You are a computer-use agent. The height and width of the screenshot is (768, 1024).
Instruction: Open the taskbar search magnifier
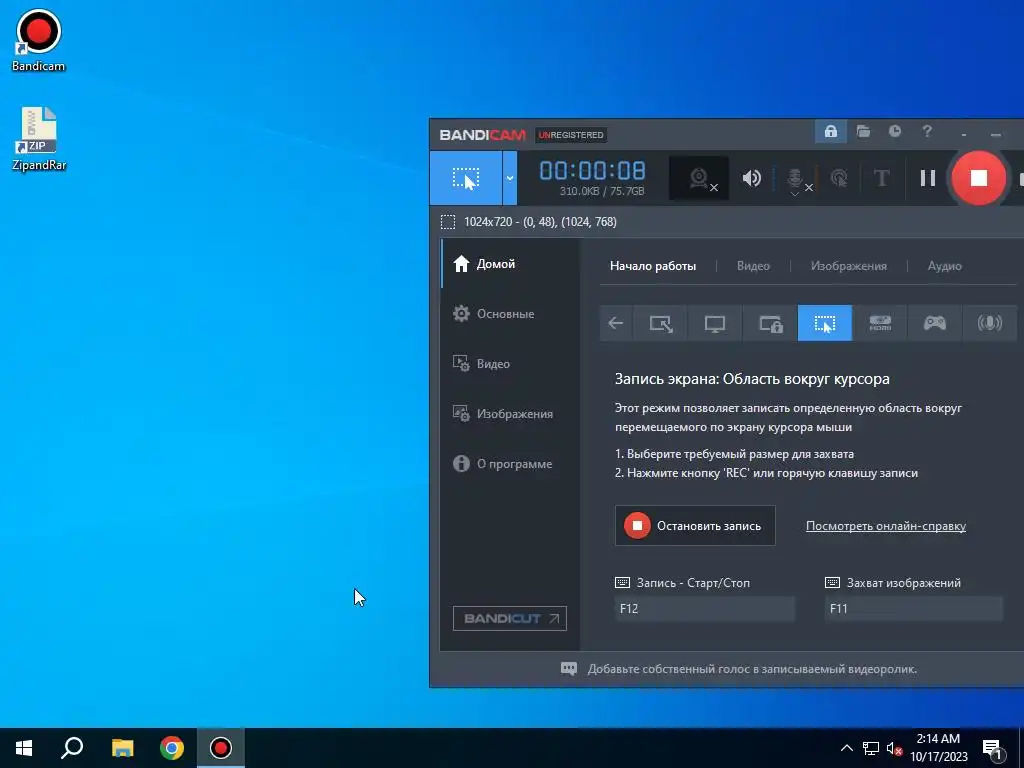click(x=72, y=748)
